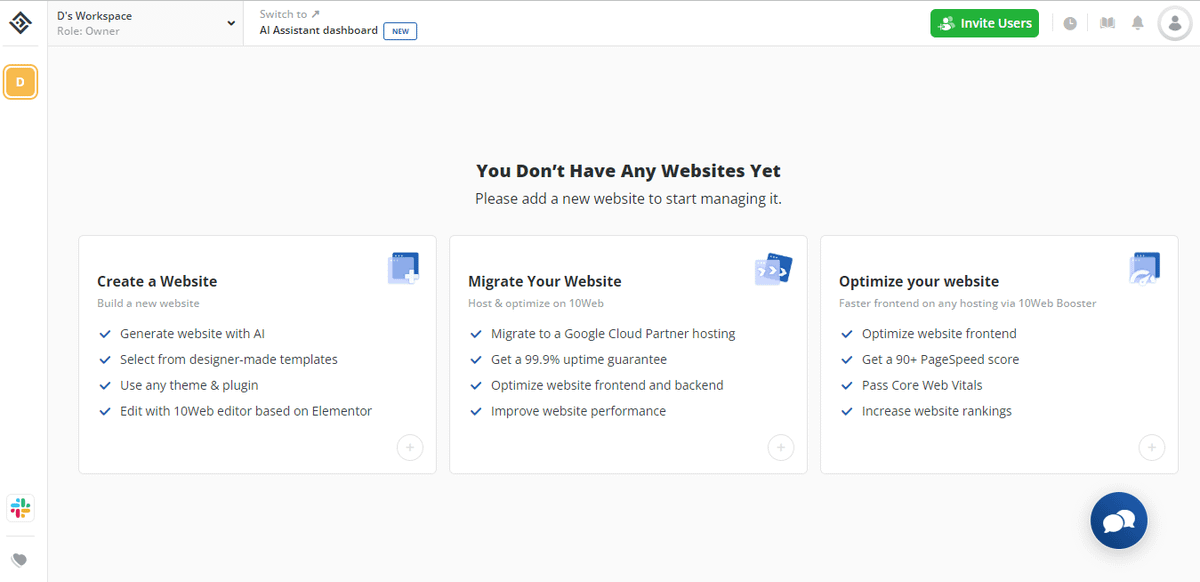Click the NEW badge beside AI Assistant
Screen dimensions: 1200x582
(x=400, y=31)
